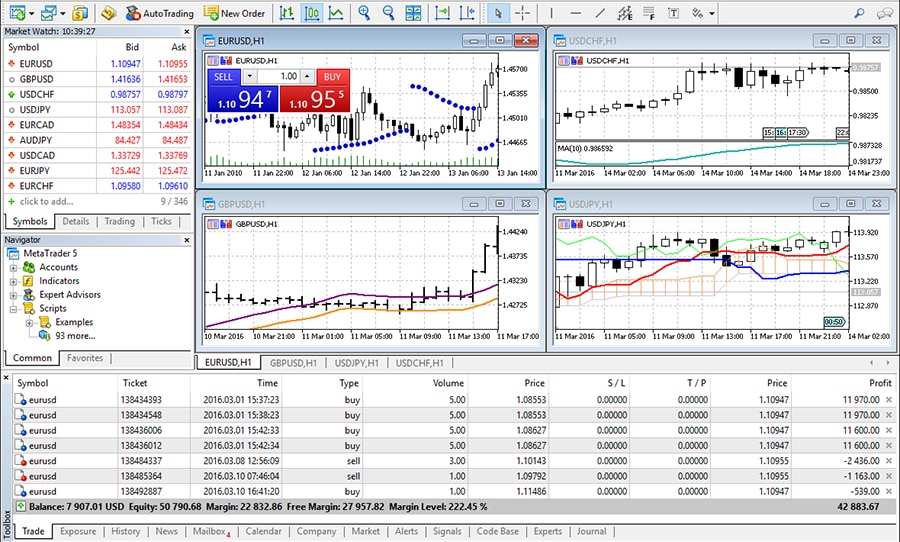Click the Market Watch coins icon

point(80,13)
